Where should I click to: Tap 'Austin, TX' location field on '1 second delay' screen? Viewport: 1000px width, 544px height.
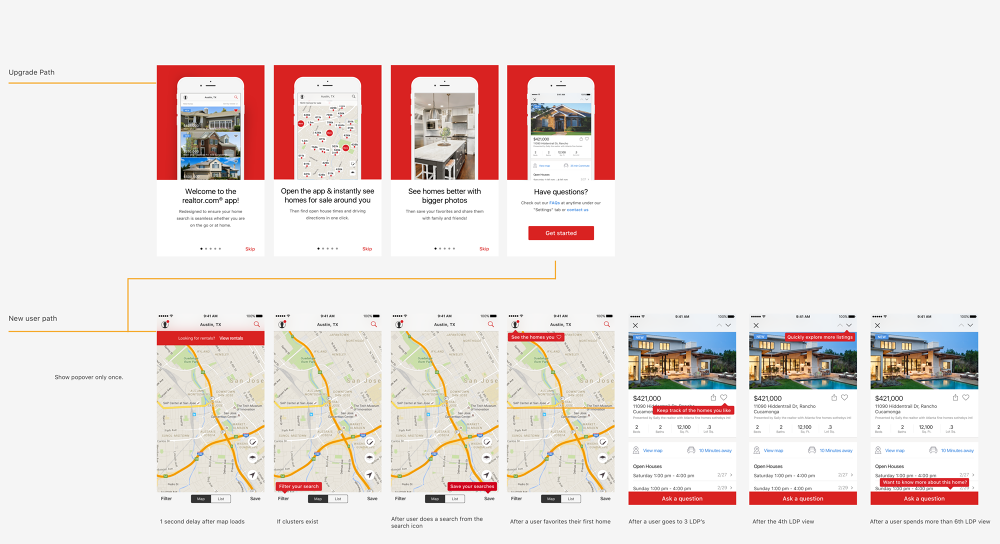[x=210, y=324]
